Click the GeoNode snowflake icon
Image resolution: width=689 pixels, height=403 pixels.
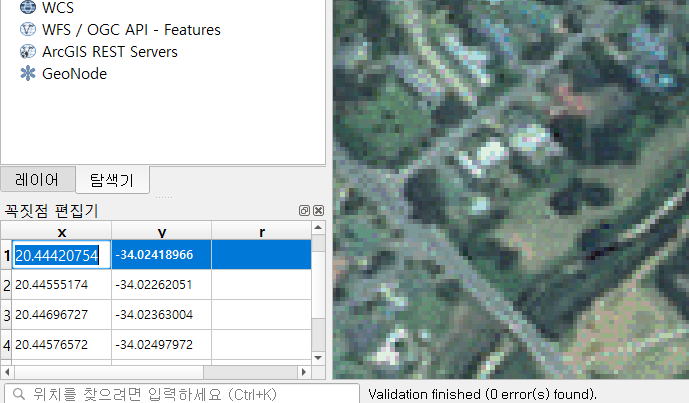[28, 73]
